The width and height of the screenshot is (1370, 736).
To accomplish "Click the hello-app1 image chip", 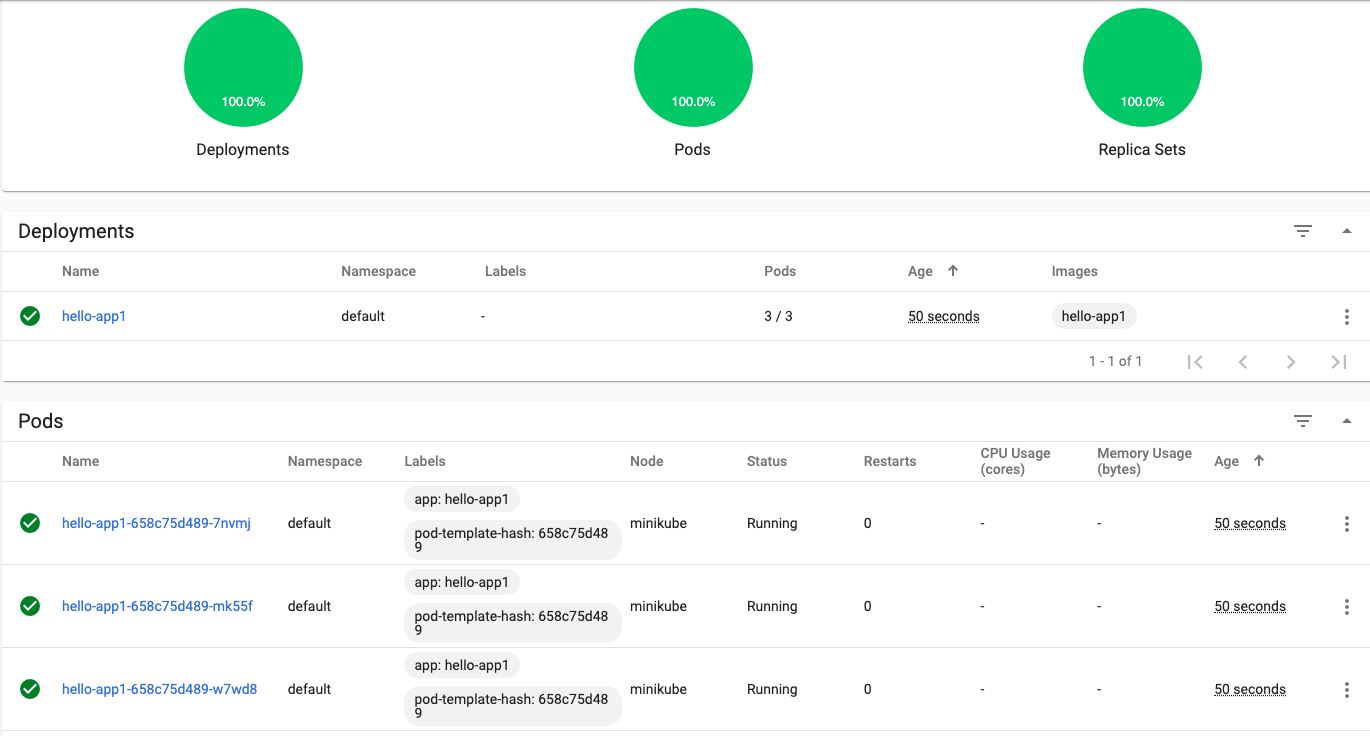I will [1093, 317].
